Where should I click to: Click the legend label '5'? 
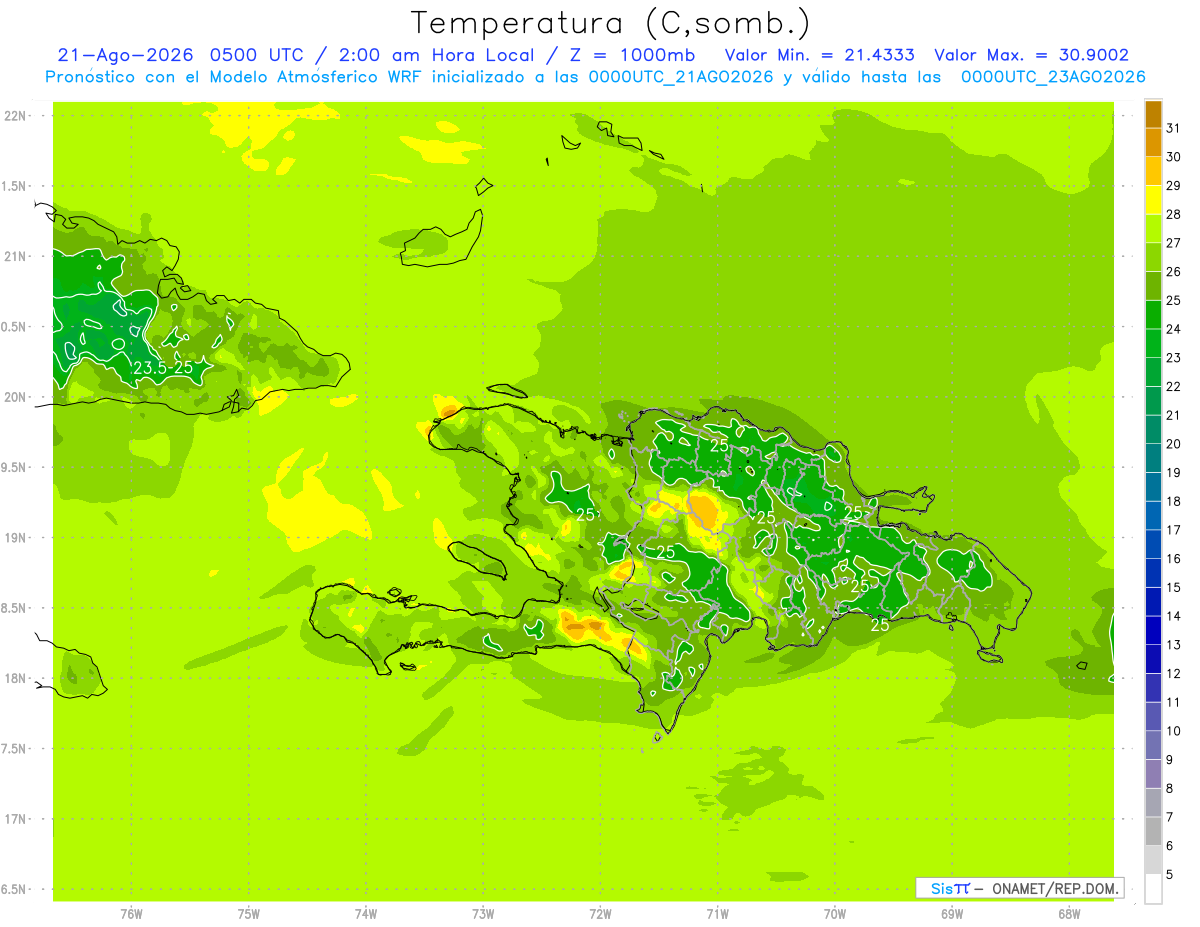1170,875
